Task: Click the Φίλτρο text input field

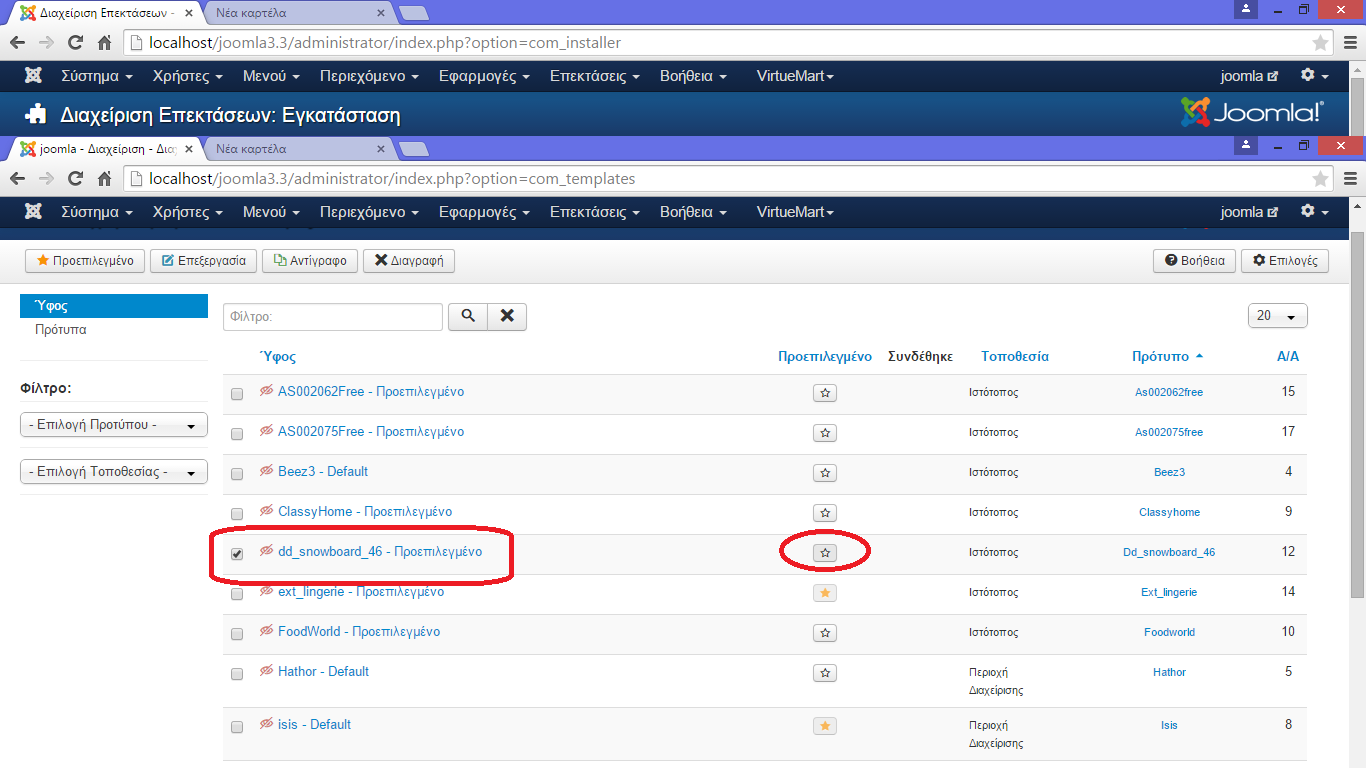Action: coord(333,316)
